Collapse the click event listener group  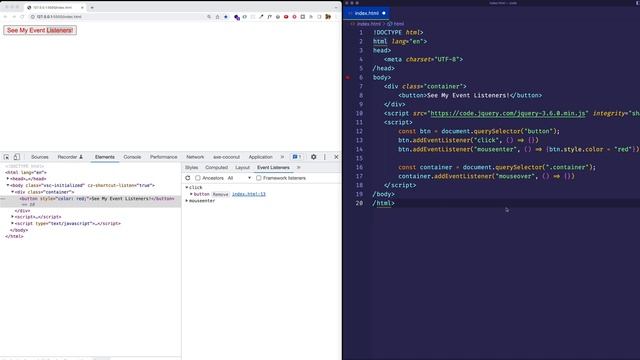(x=187, y=187)
